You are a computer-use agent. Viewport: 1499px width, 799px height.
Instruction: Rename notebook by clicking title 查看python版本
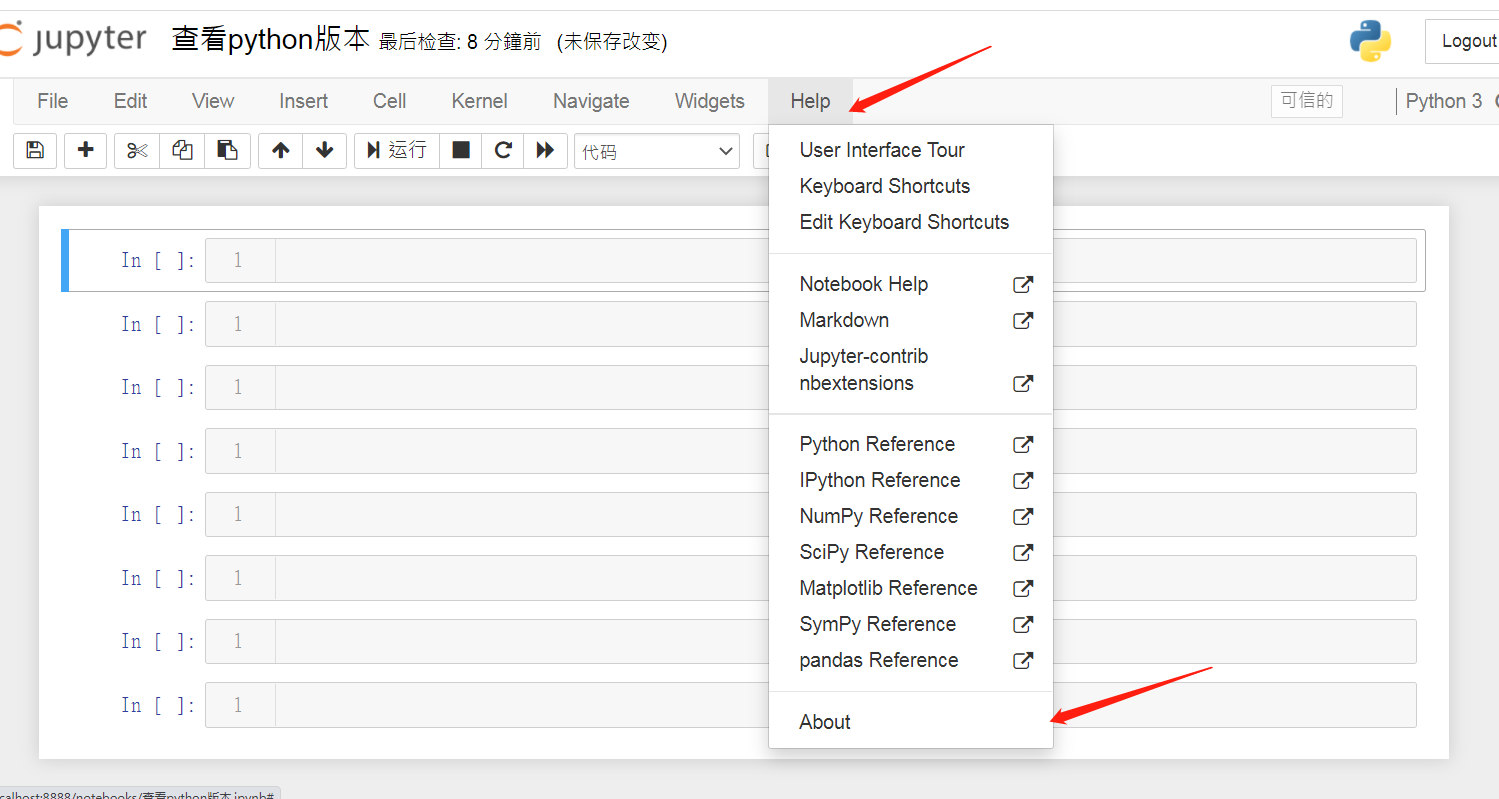[x=270, y=40]
